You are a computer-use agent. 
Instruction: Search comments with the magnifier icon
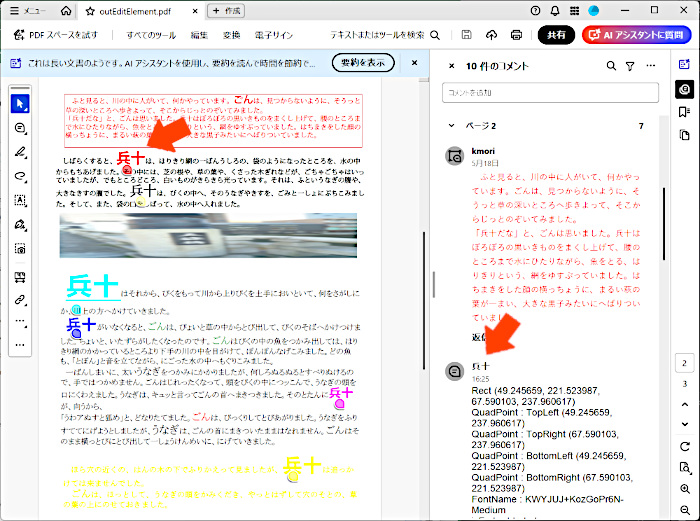[611, 66]
